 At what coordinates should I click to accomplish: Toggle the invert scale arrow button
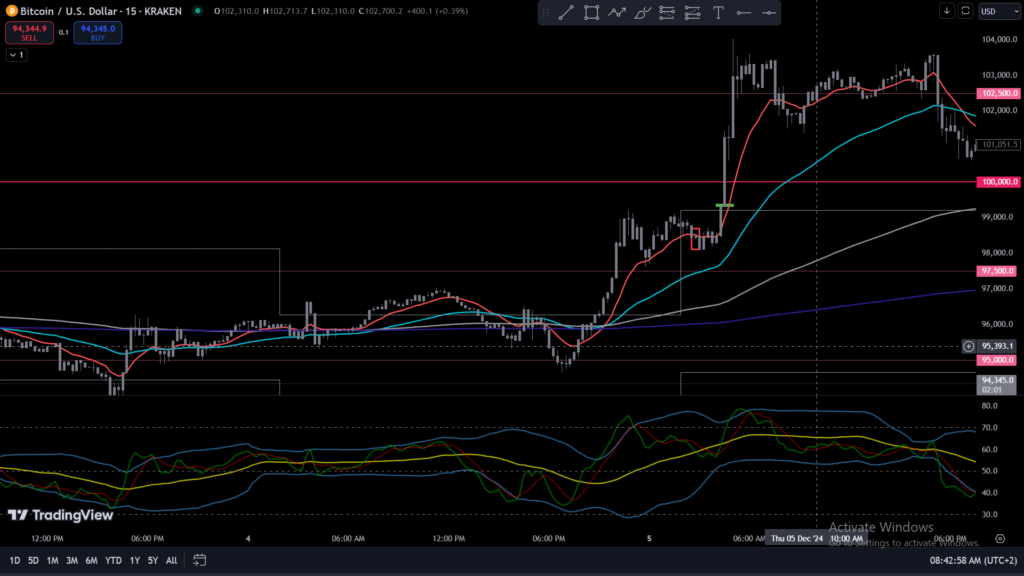[947, 11]
